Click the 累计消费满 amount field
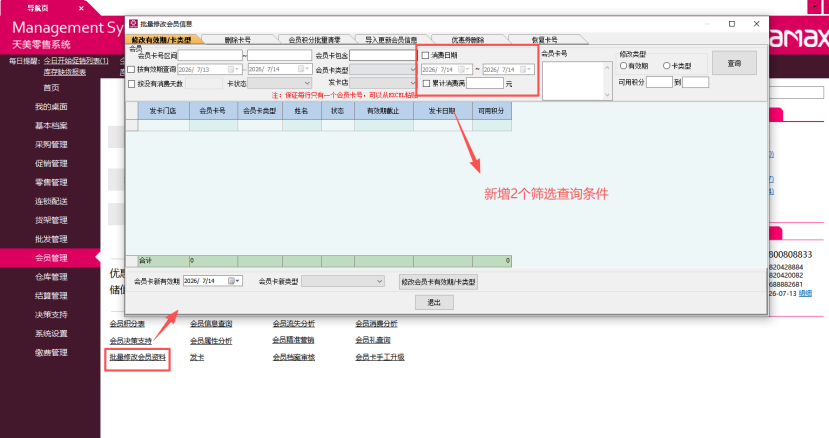 pos(485,84)
